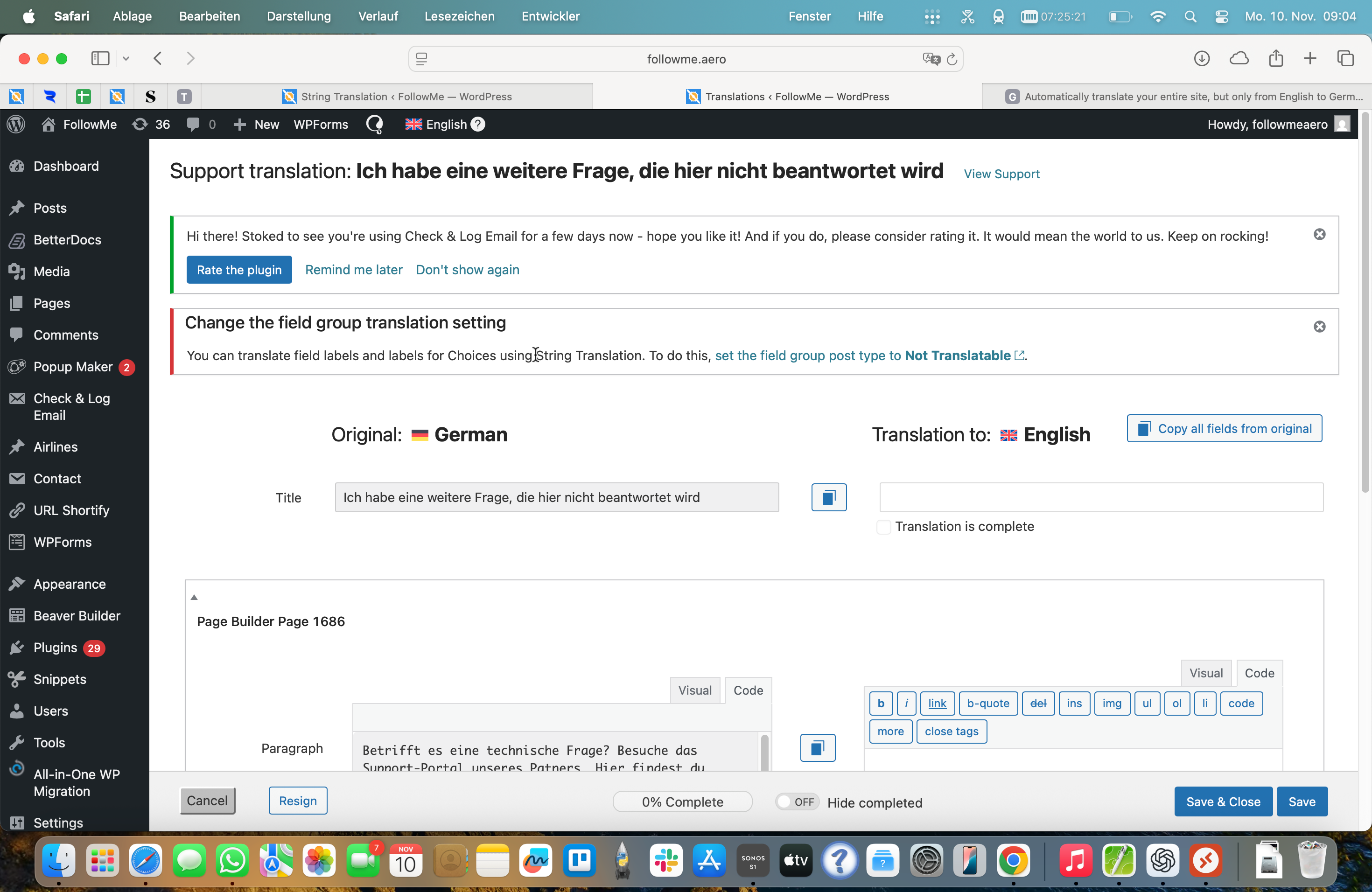Toggle Hide completed switch
Image resolution: width=1372 pixels, height=892 pixels.
797,801
